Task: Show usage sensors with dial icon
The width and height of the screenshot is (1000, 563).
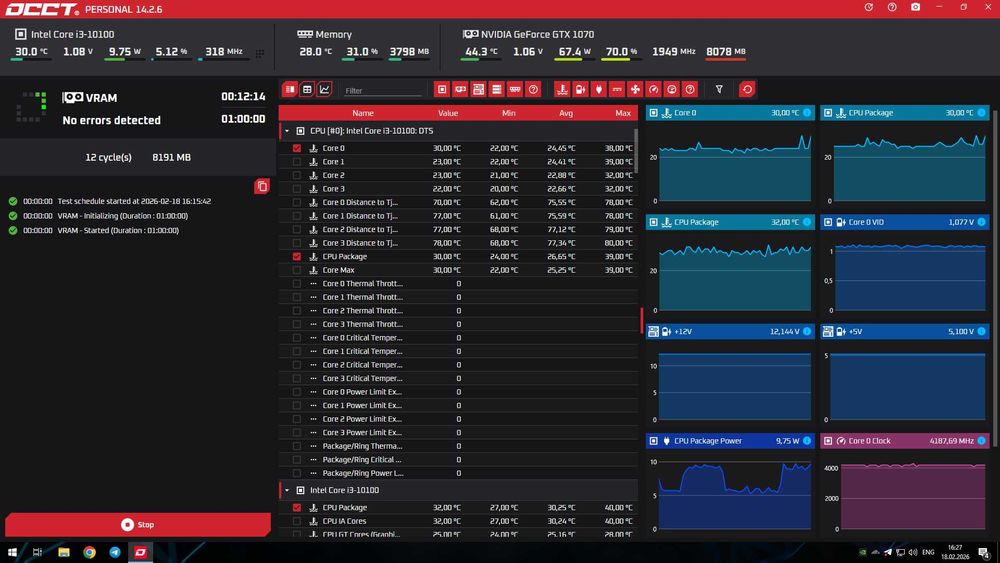Action: [x=672, y=89]
